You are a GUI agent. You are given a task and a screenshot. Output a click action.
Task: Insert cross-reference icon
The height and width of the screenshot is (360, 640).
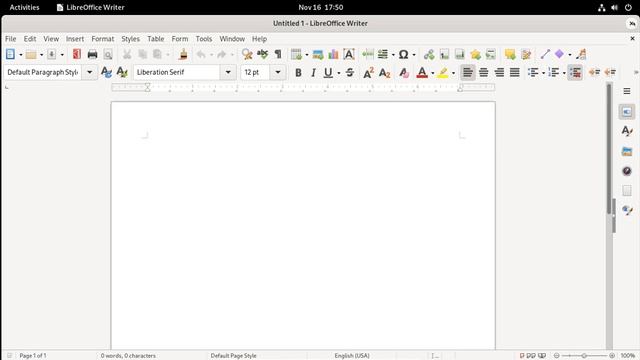491,54
